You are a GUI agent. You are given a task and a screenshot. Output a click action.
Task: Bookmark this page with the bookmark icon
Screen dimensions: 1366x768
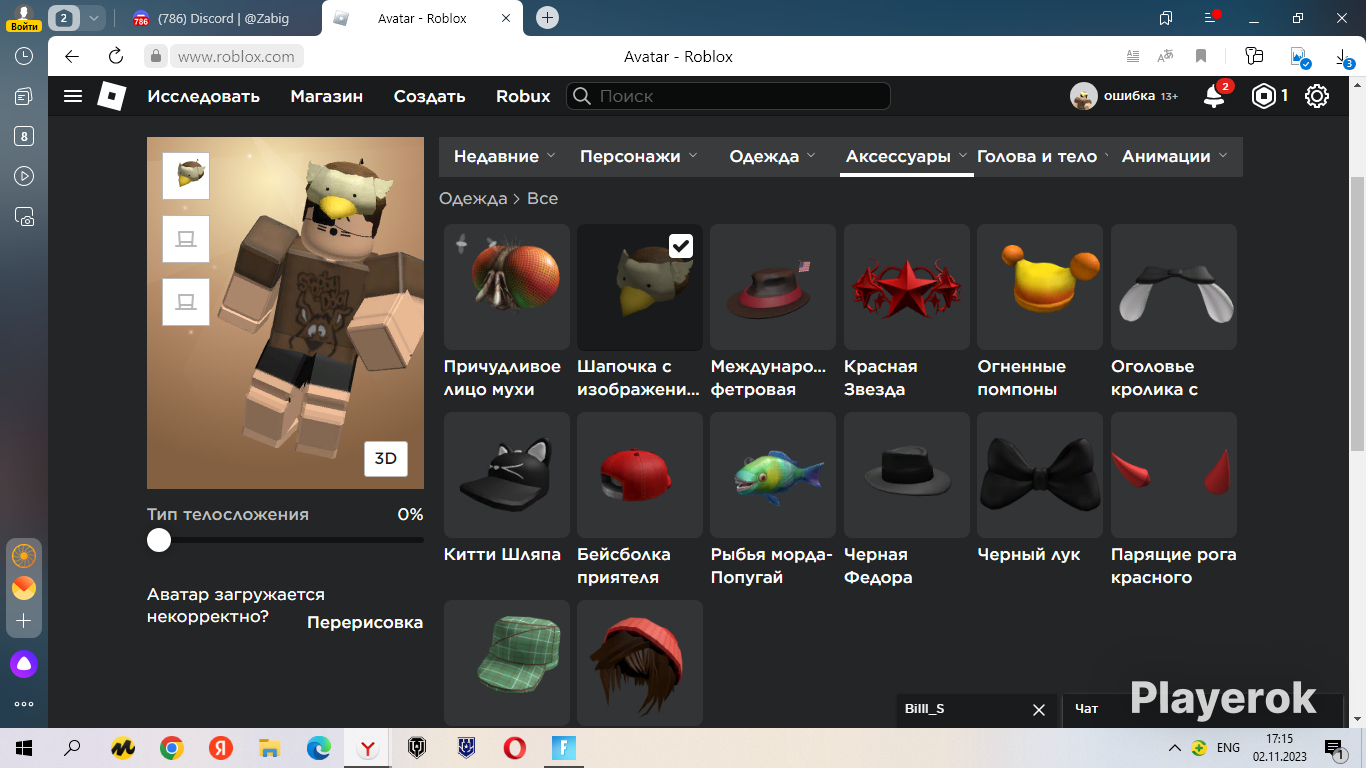(x=1201, y=56)
